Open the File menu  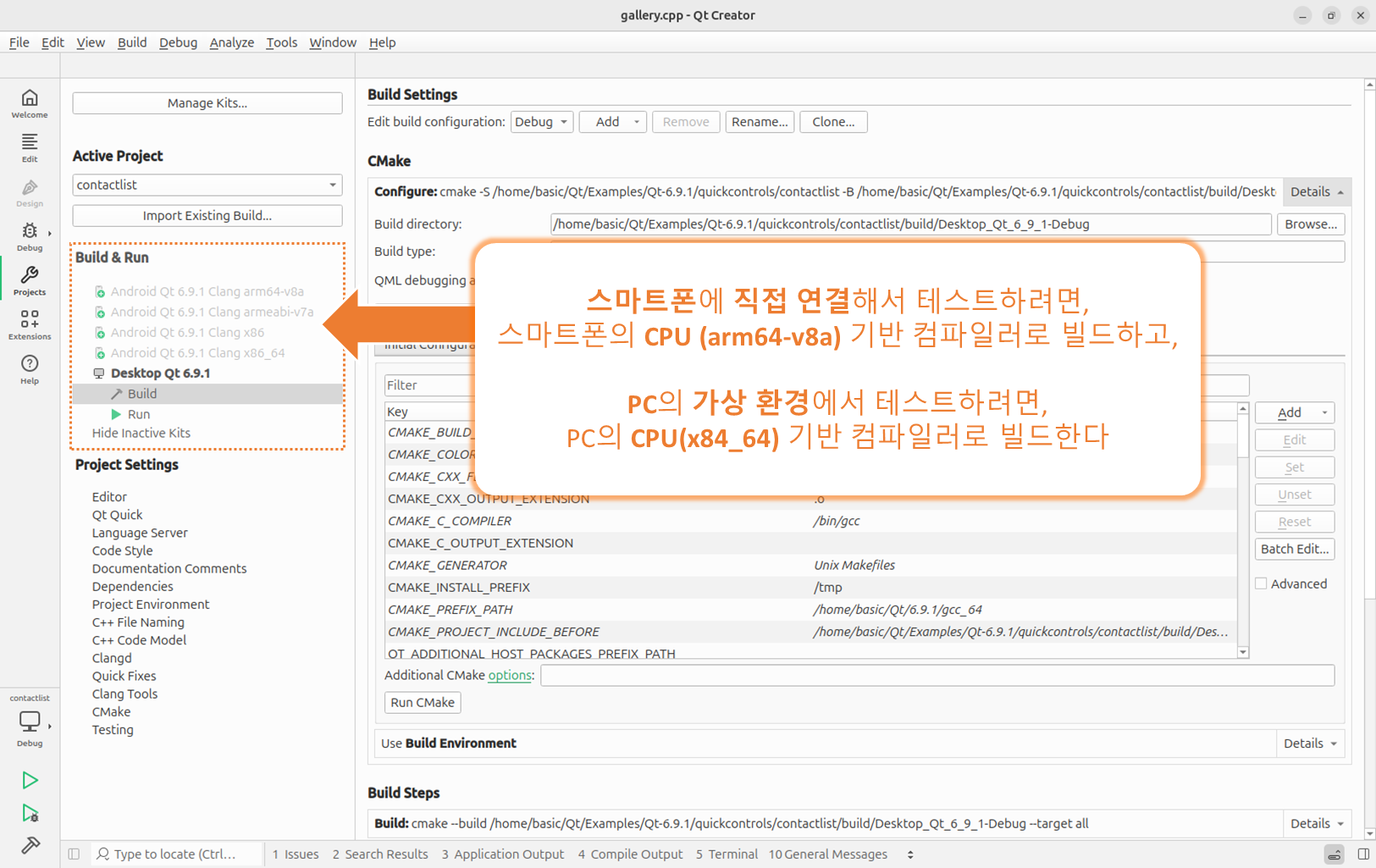pos(19,42)
